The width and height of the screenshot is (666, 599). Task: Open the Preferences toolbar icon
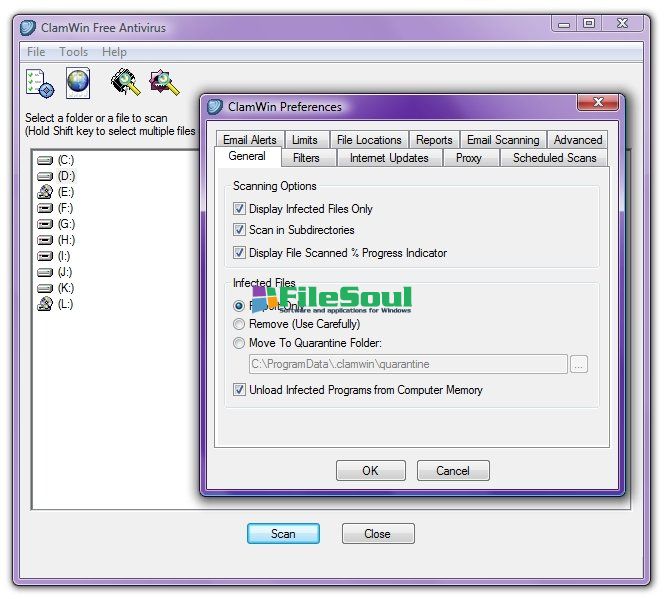[38, 84]
